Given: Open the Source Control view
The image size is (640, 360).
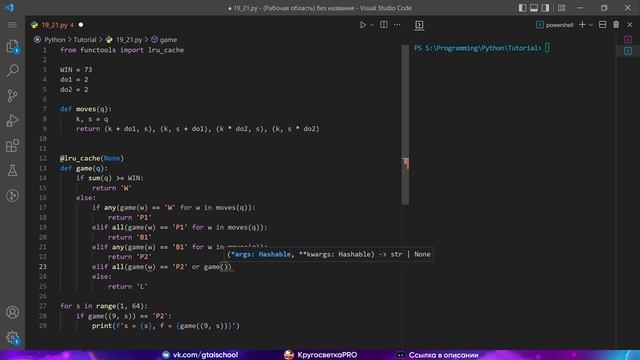Looking at the screenshot, I should pyautogui.click(x=12, y=96).
